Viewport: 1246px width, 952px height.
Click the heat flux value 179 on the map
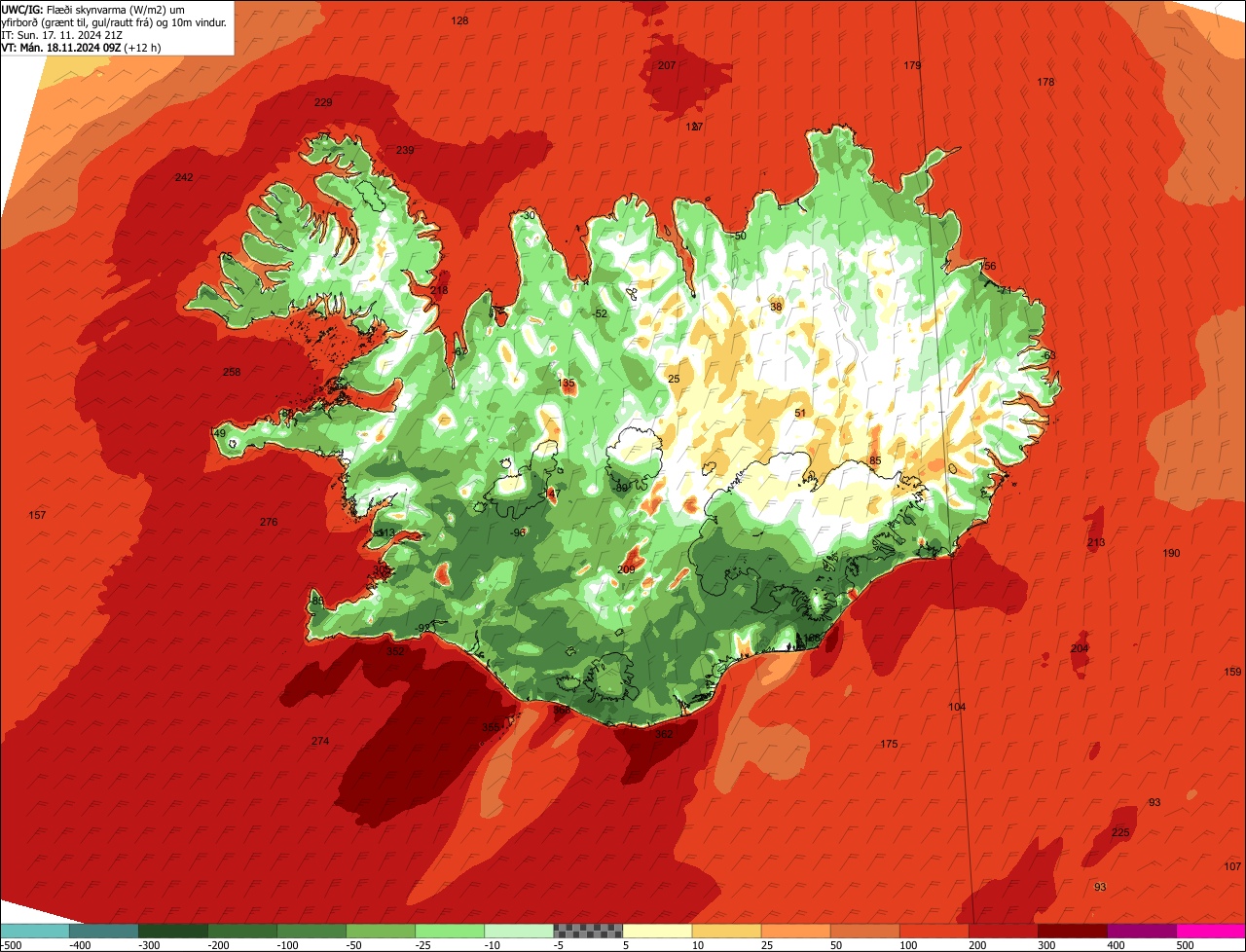click(912, 65)
